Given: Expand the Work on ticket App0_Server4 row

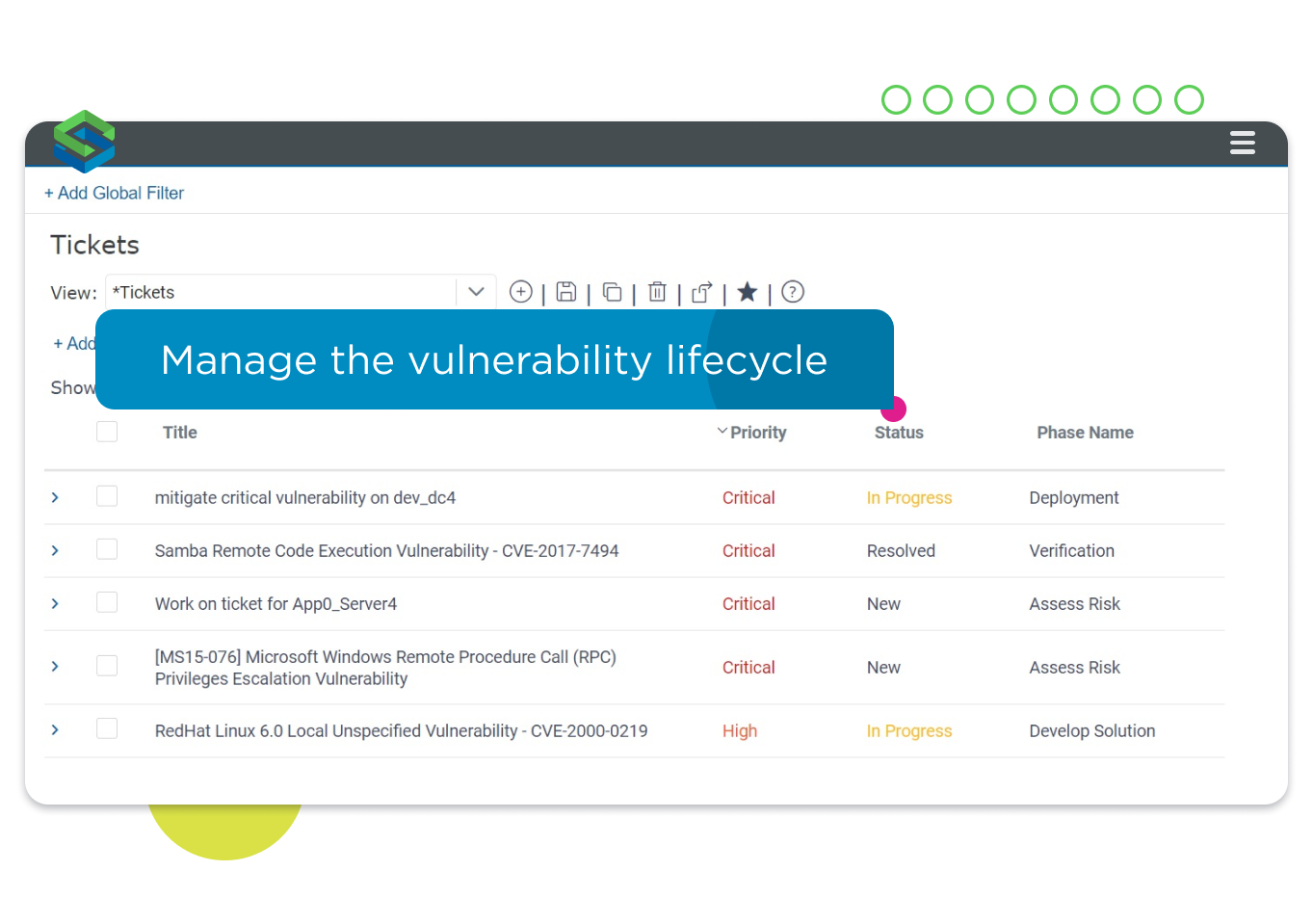Looking at the screenshot, I should click(x=55, y=603).
